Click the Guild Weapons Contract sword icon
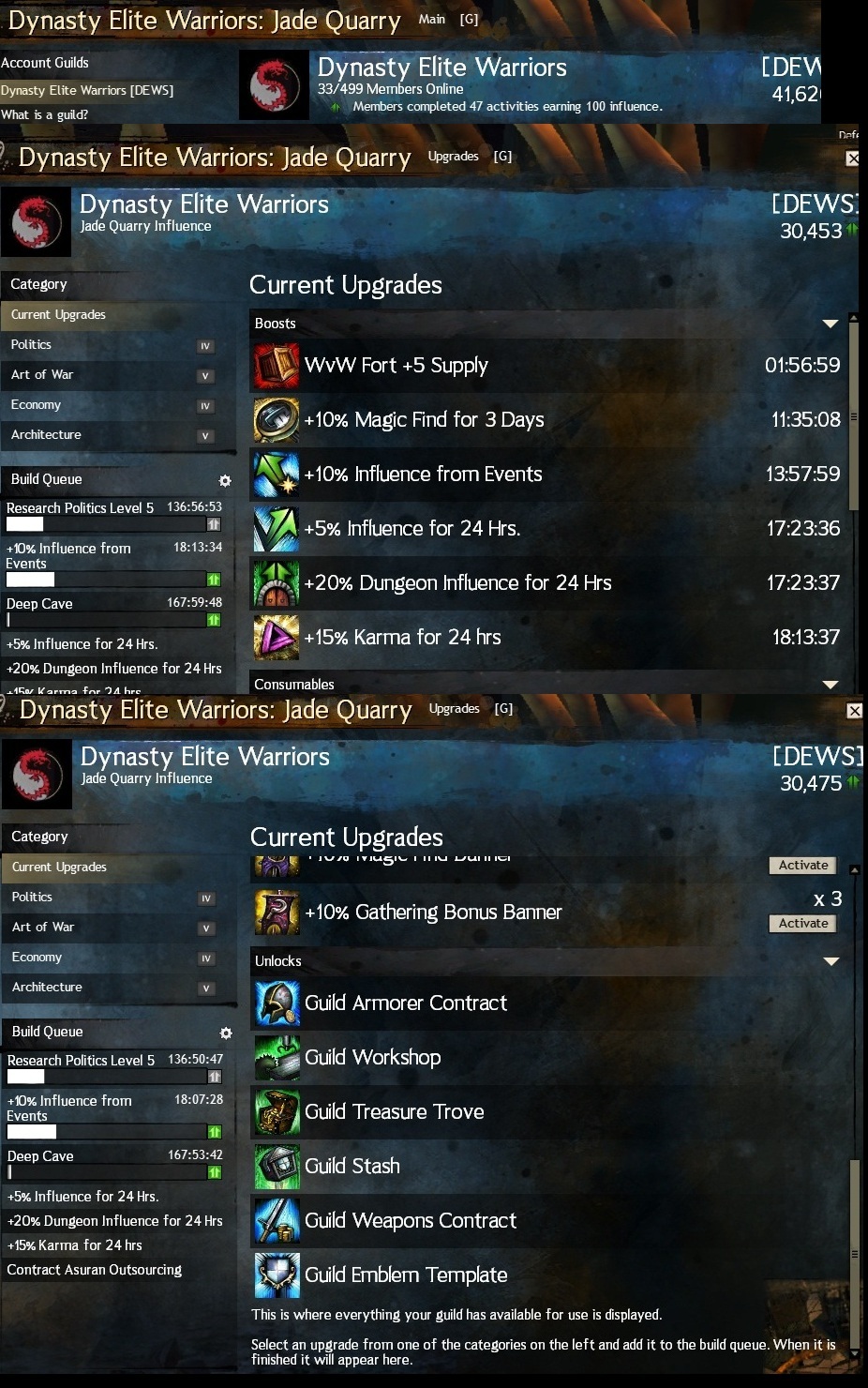 277,1221
